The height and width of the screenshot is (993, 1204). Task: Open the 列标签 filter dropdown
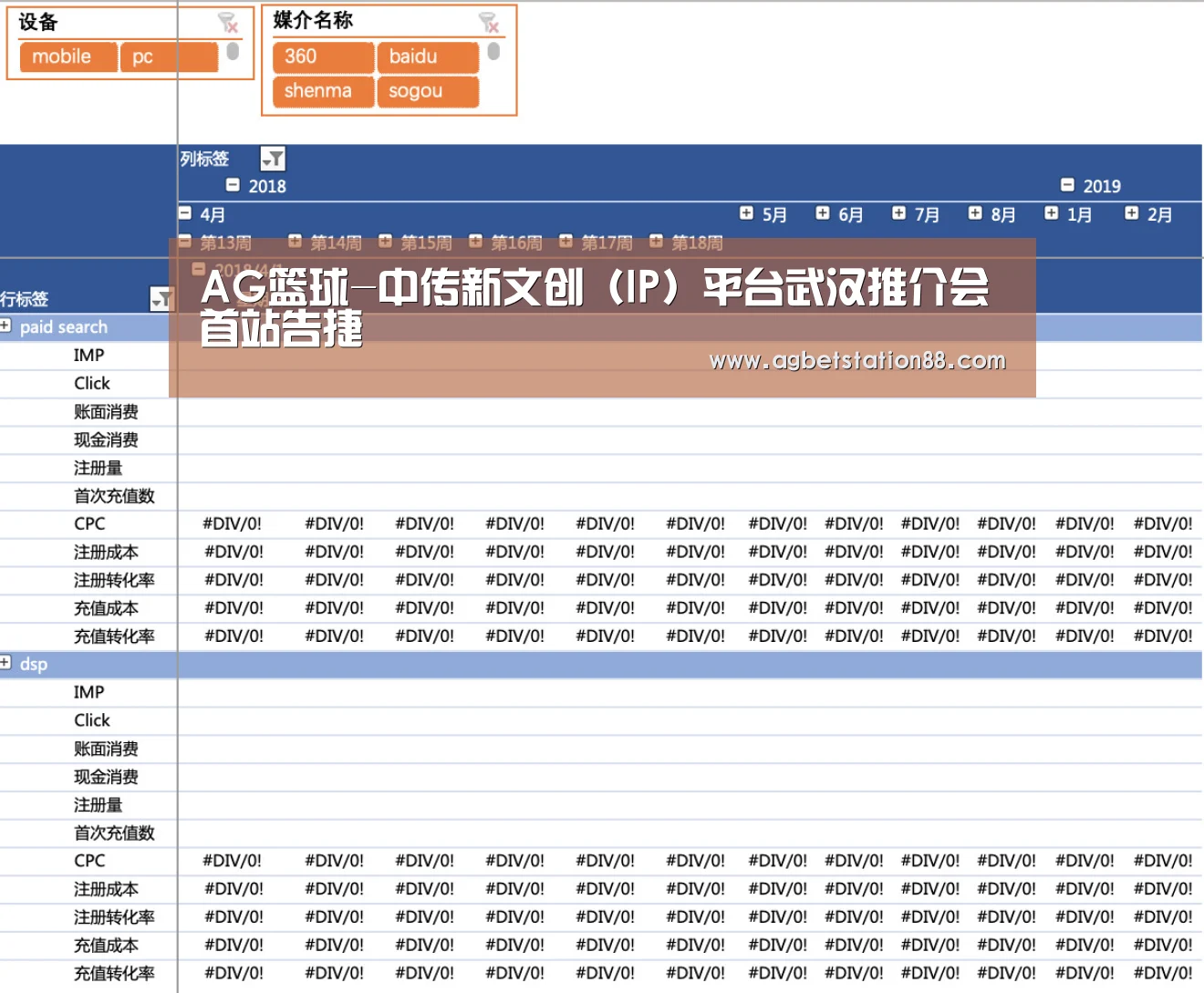273,159
